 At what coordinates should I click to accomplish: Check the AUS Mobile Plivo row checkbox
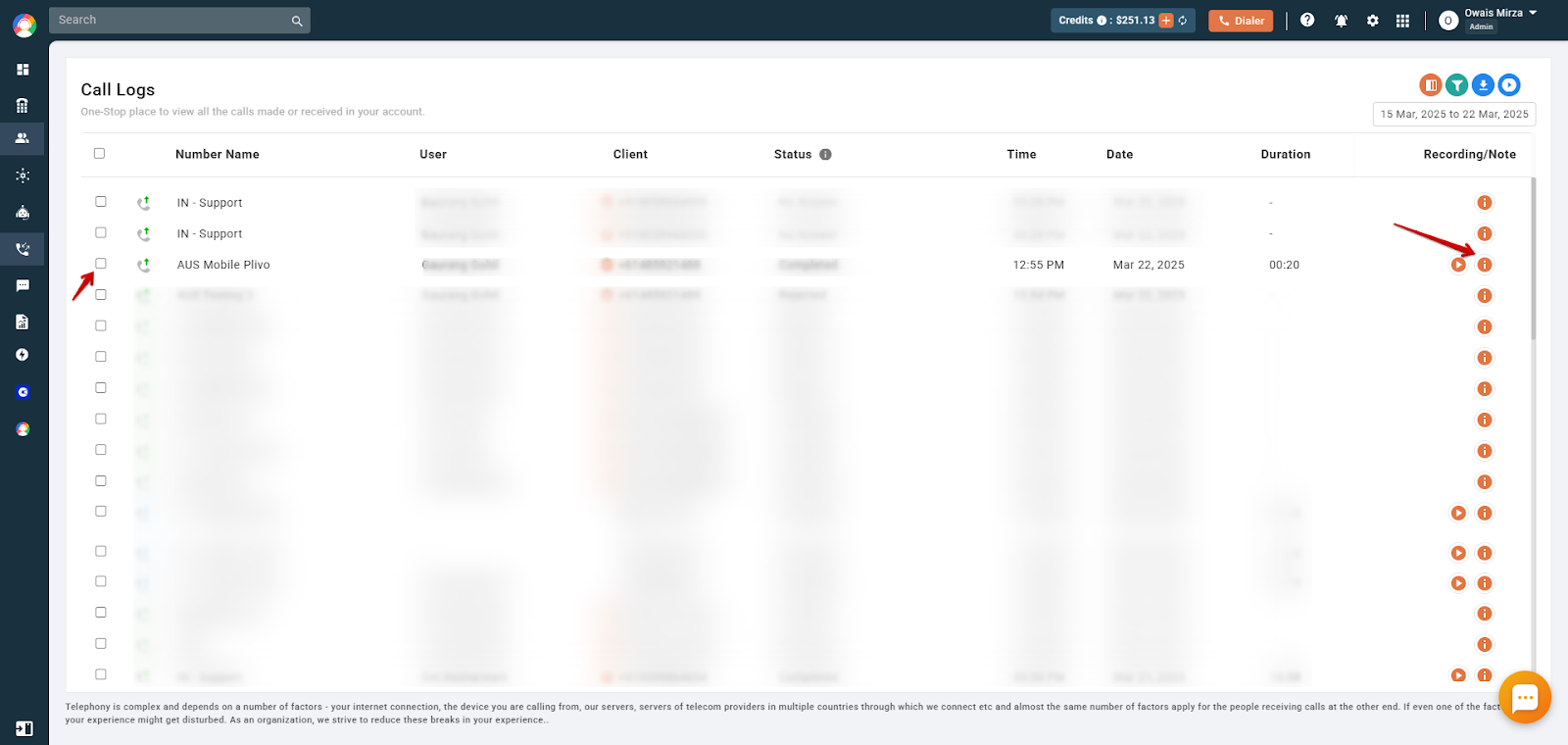(x=101, y=263)
